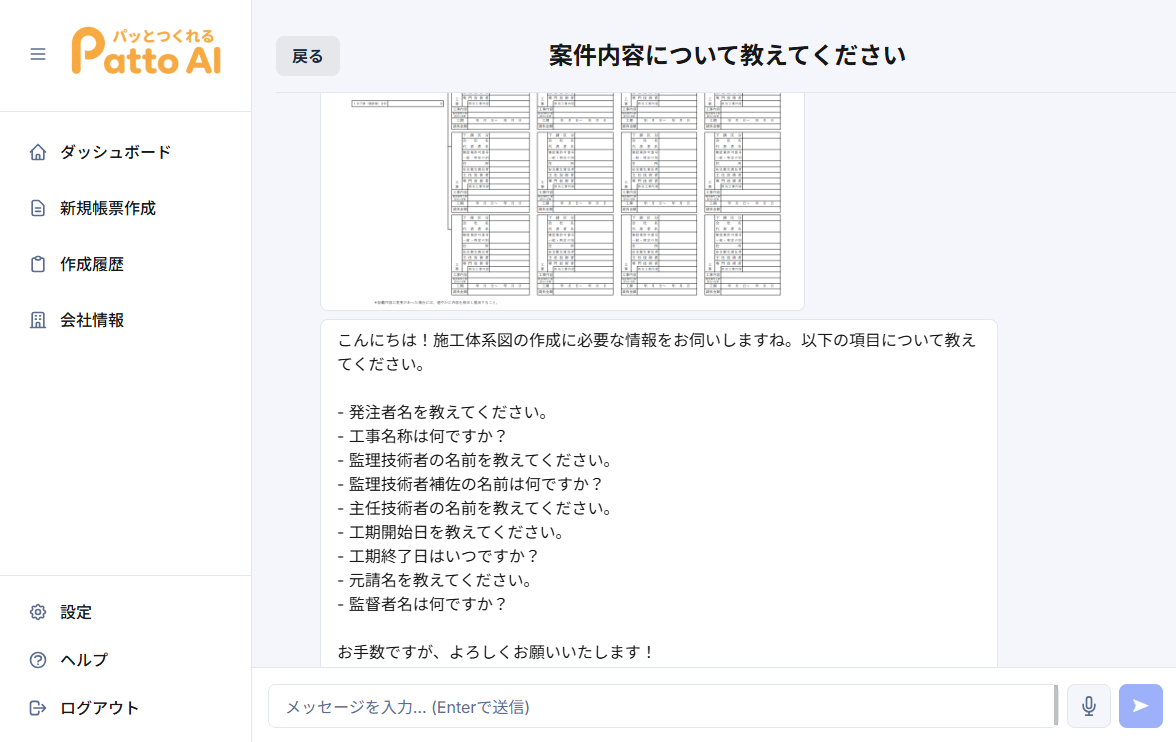This screenshot has width=1176, height=742.
Task: Click the logout arrow icon beside ログアウト
Action: (x=38, y=707)
